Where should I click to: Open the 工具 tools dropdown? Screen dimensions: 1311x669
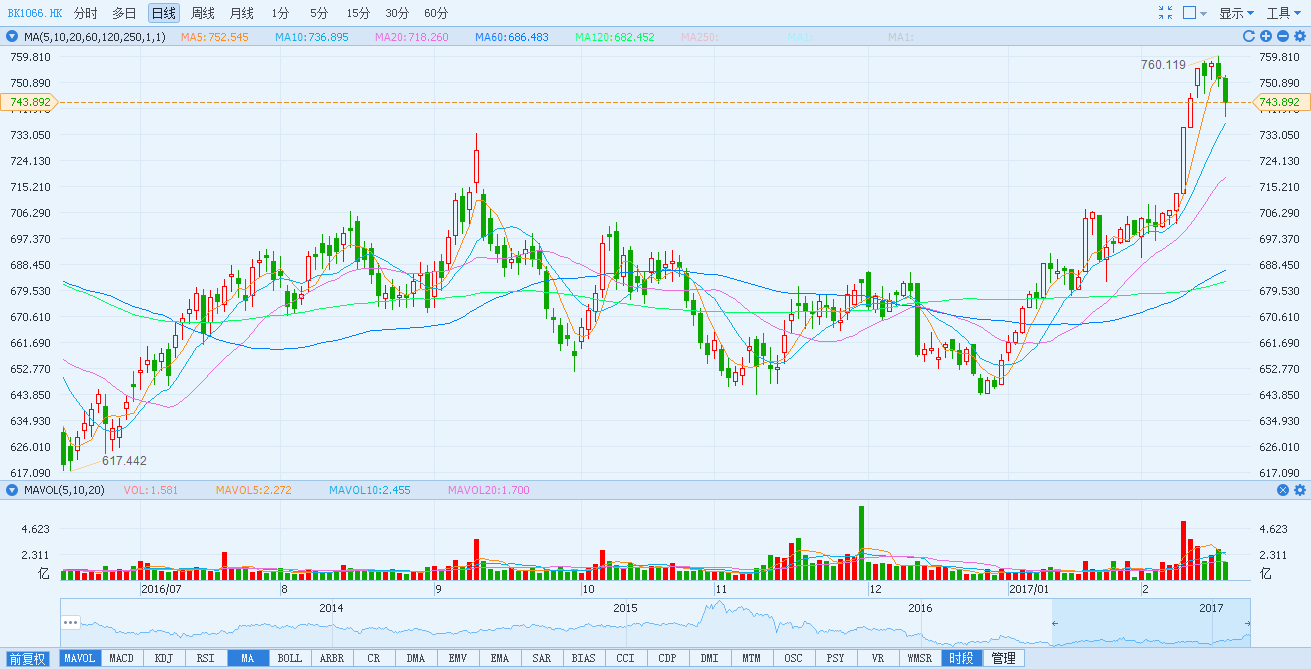1284,13
